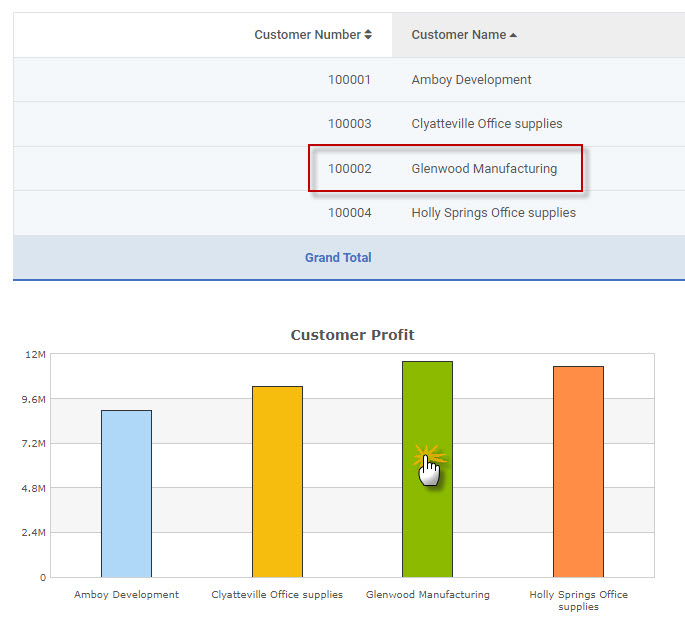Click Amboy Development chart axis label

126,594
